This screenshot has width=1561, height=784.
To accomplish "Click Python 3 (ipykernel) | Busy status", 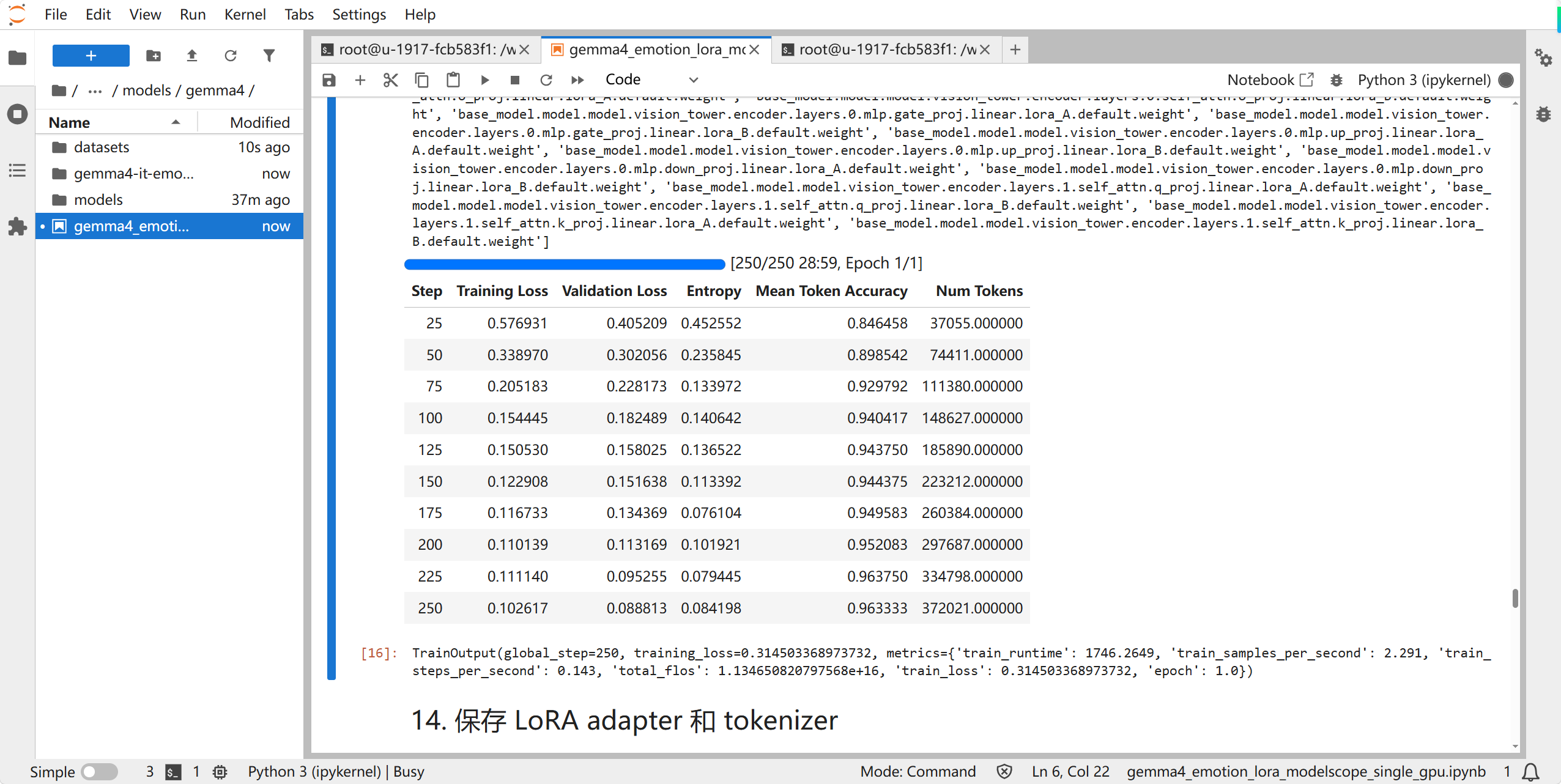I will click(x=336, y=772).
